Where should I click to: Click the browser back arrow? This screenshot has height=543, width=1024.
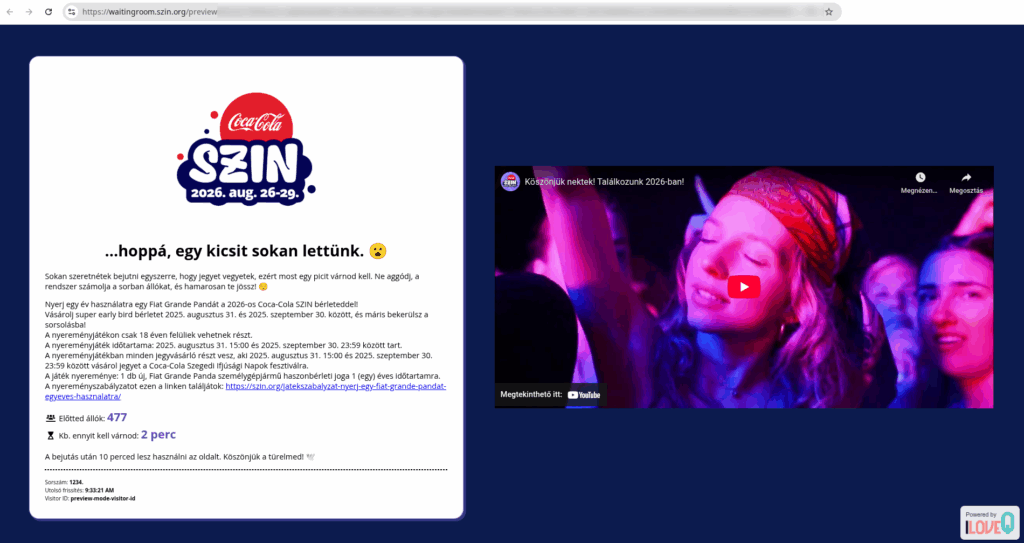click(x=10, y=11)
